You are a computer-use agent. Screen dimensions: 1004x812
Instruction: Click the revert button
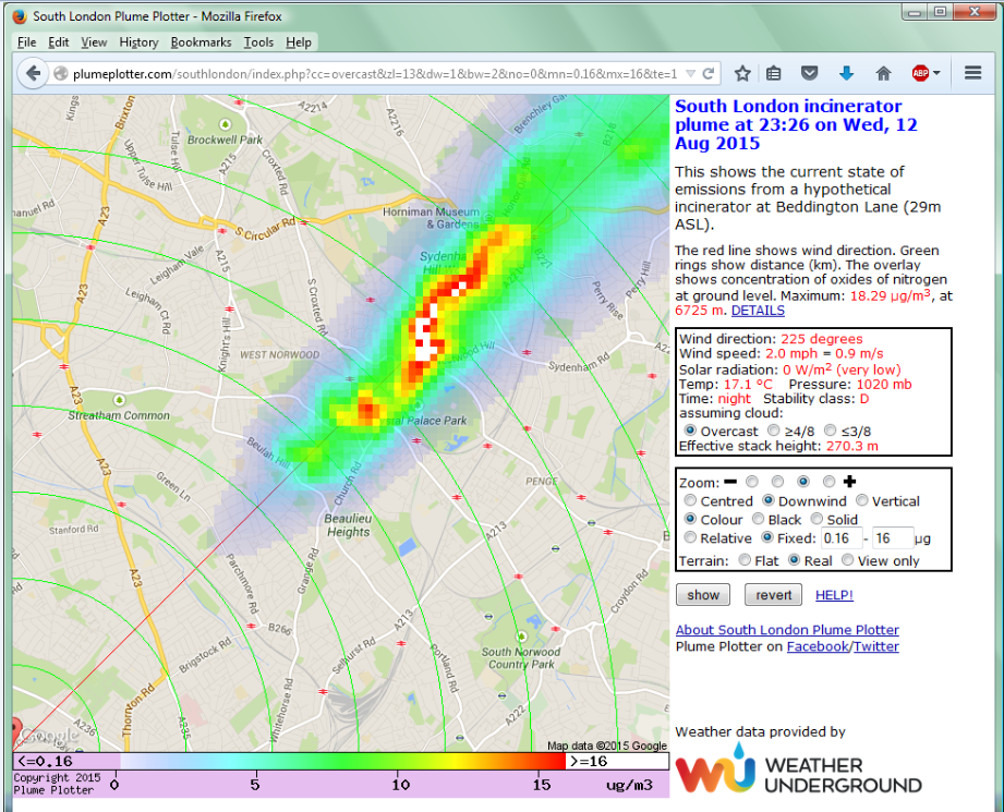tap(773, 595)
